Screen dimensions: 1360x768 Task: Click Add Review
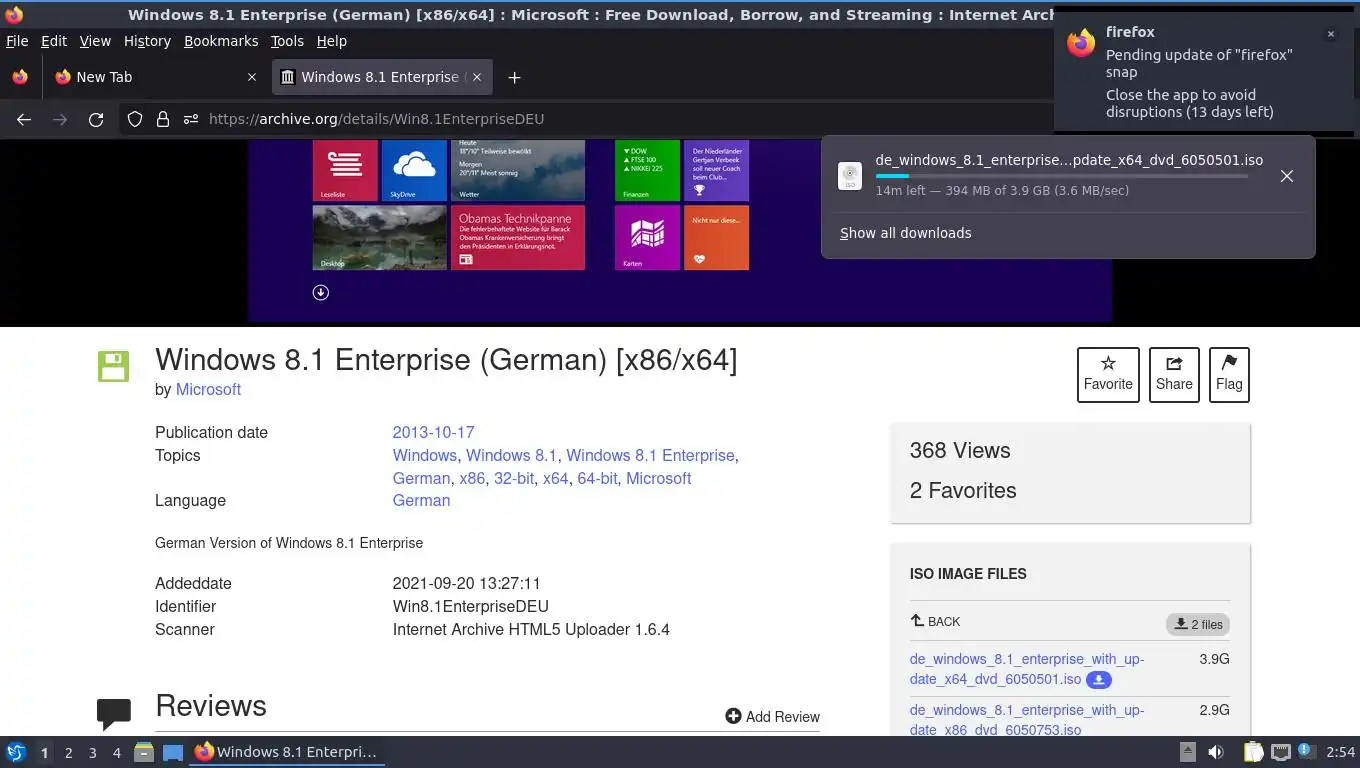(772, 717)
